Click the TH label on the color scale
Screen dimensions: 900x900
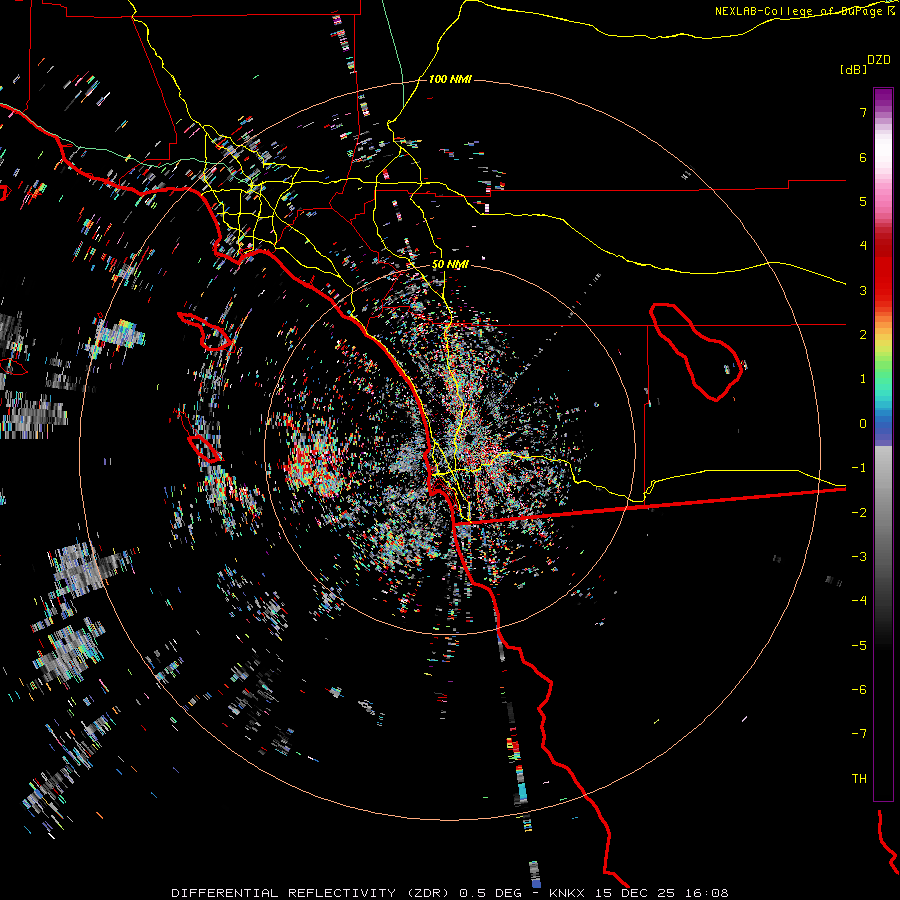[859, 779]
